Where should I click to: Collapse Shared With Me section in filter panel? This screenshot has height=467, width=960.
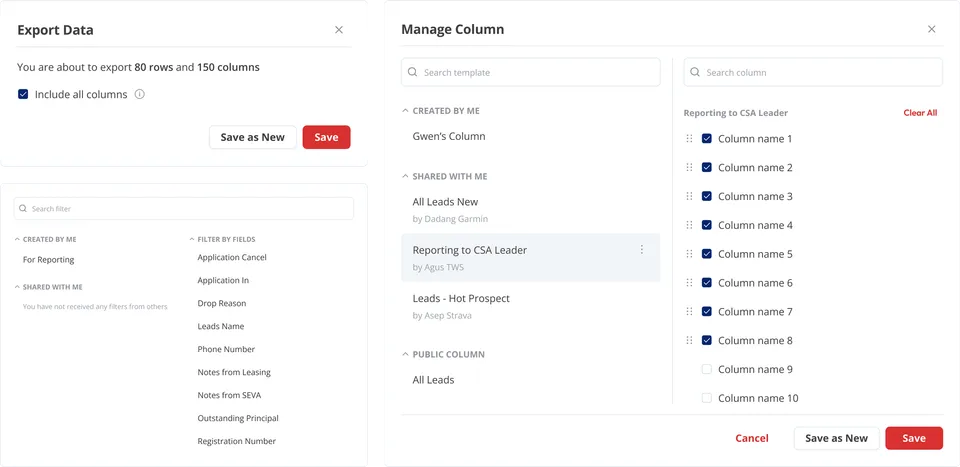point(17,286)
